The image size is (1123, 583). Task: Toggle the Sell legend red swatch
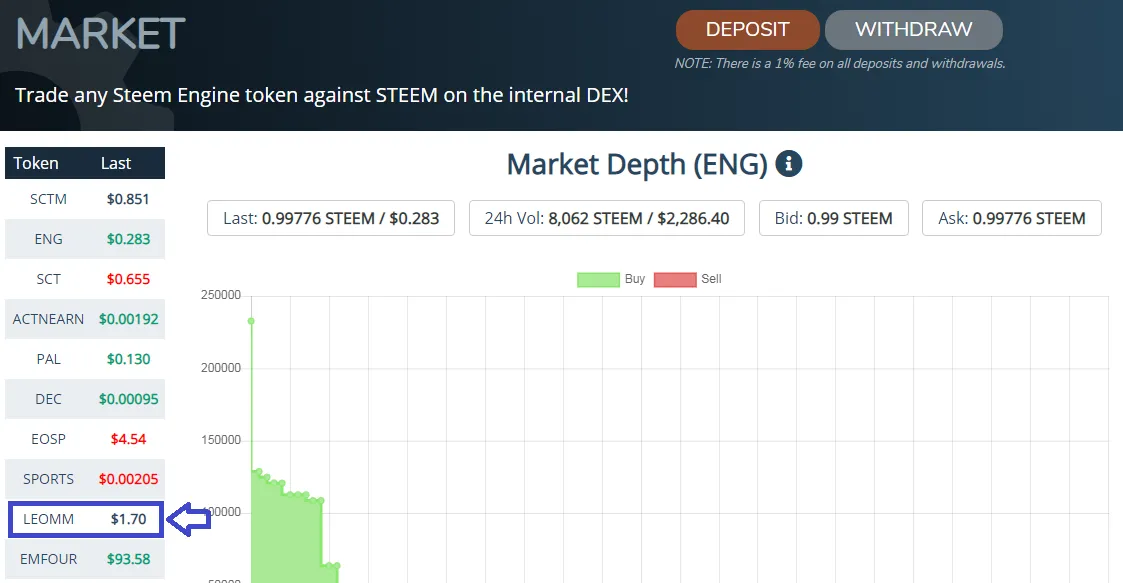(675, 279)
